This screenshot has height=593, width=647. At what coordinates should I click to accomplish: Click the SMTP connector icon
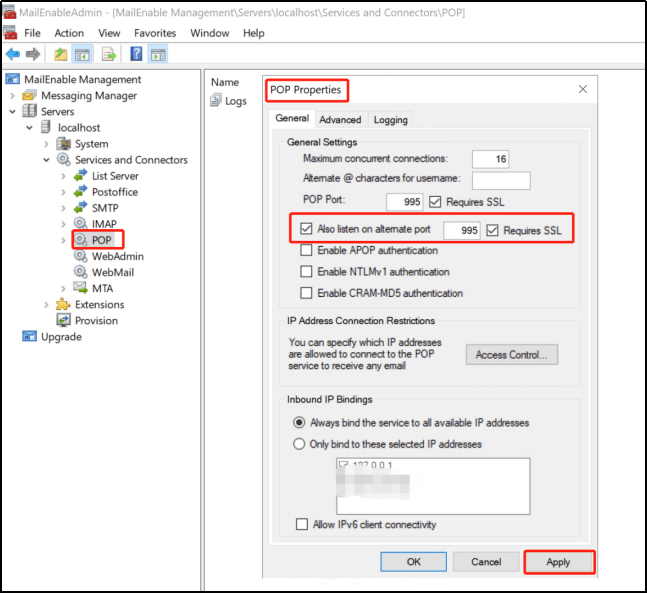pos(80,208)
